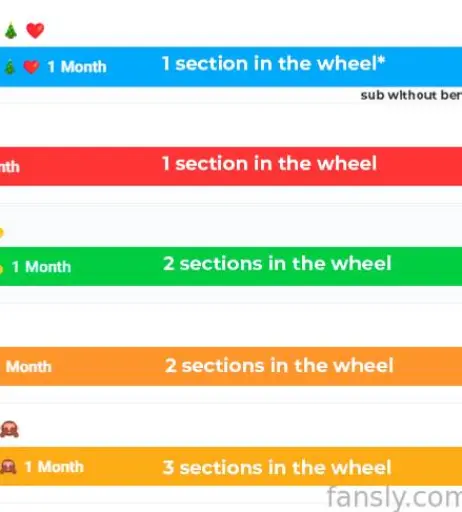Screen dimensions: 462x512
Task: Click the 'sub without' footnote text
Action: pos(411,95)
